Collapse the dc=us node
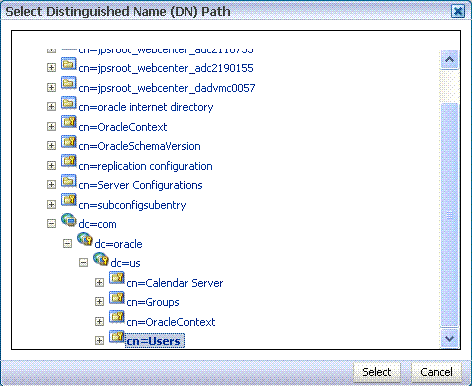Viewport: 472px width, 386px height. coord(83,263)
